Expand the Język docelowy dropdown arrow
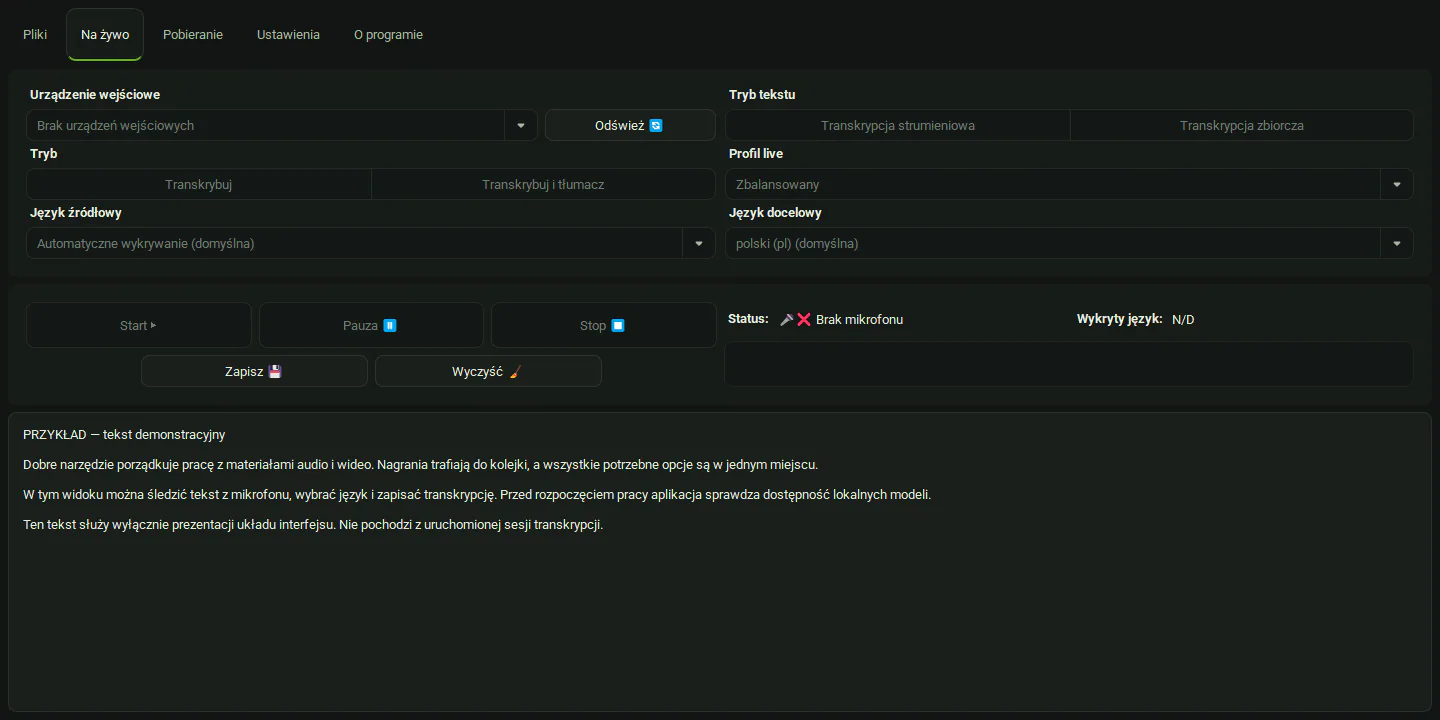This screenshot has height=720, width=1440. tap(1397, 244)
